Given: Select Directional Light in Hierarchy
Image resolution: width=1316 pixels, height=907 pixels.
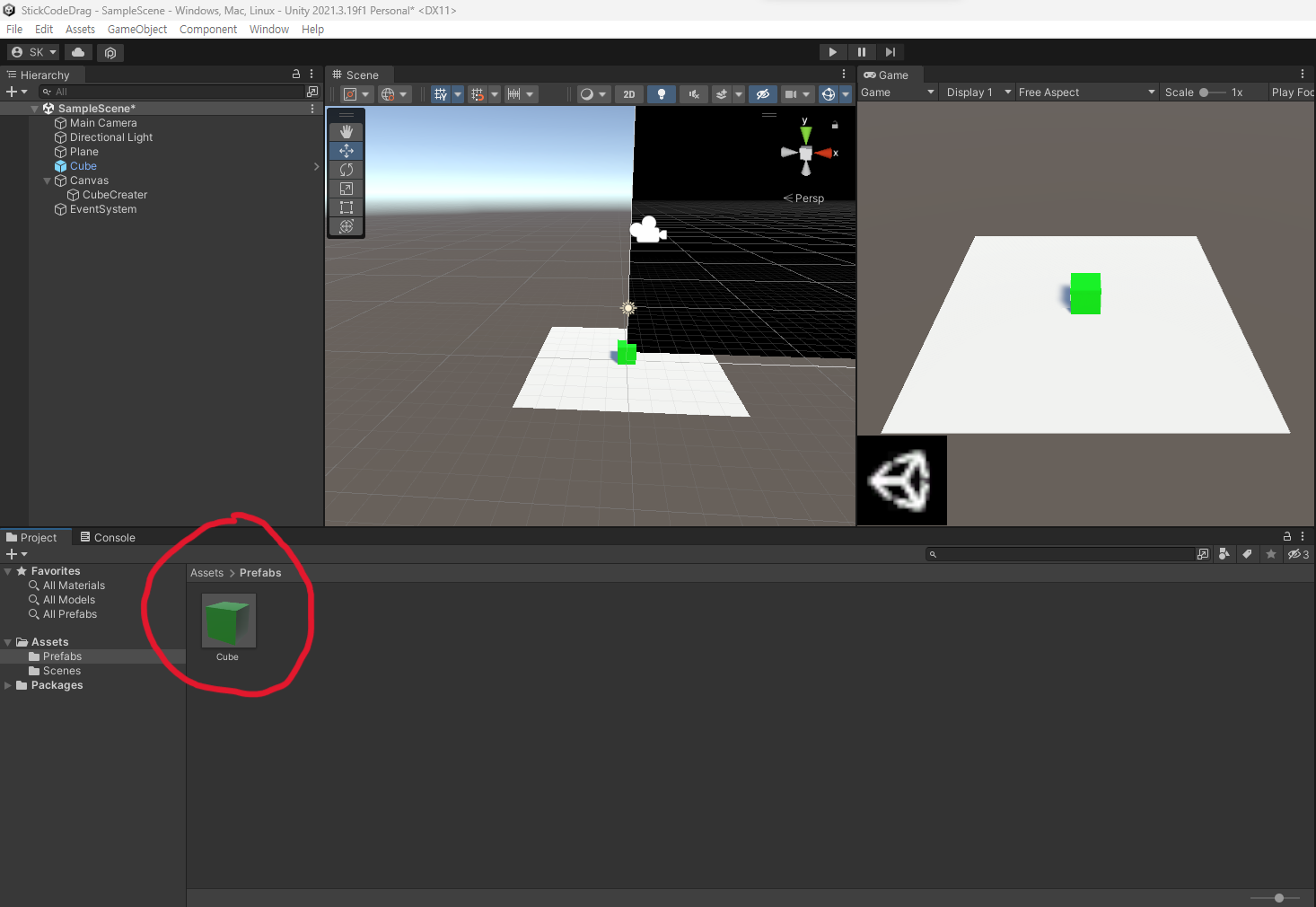Looking at the screenshot, I should pyautogui.click(x=111, y=137).
